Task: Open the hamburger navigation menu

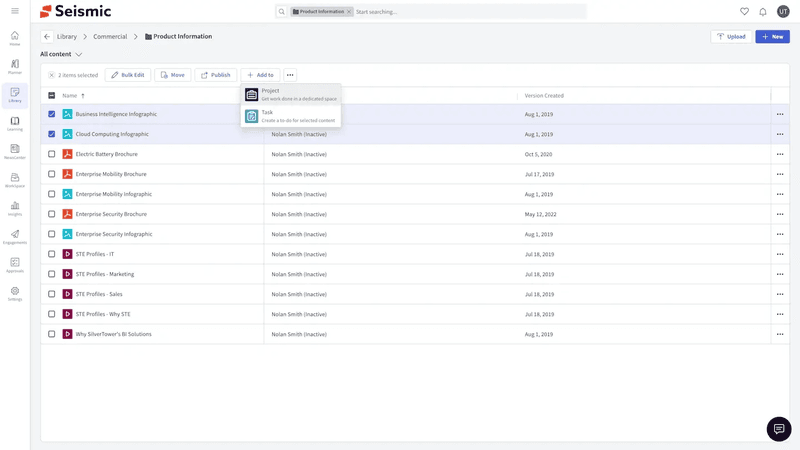Action: coord(15,11)
